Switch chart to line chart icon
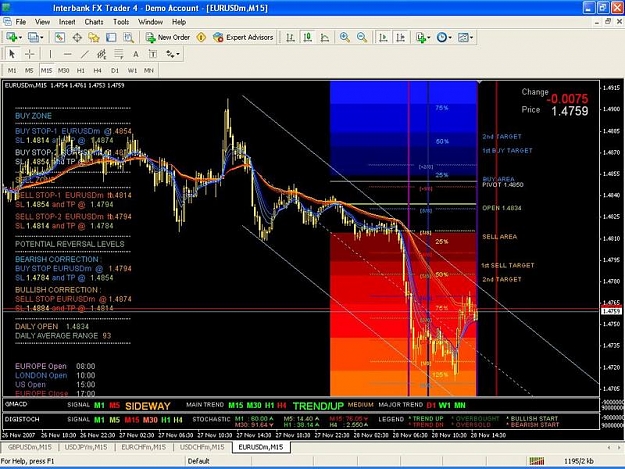The image size is (625, 469). click(325, 37)
